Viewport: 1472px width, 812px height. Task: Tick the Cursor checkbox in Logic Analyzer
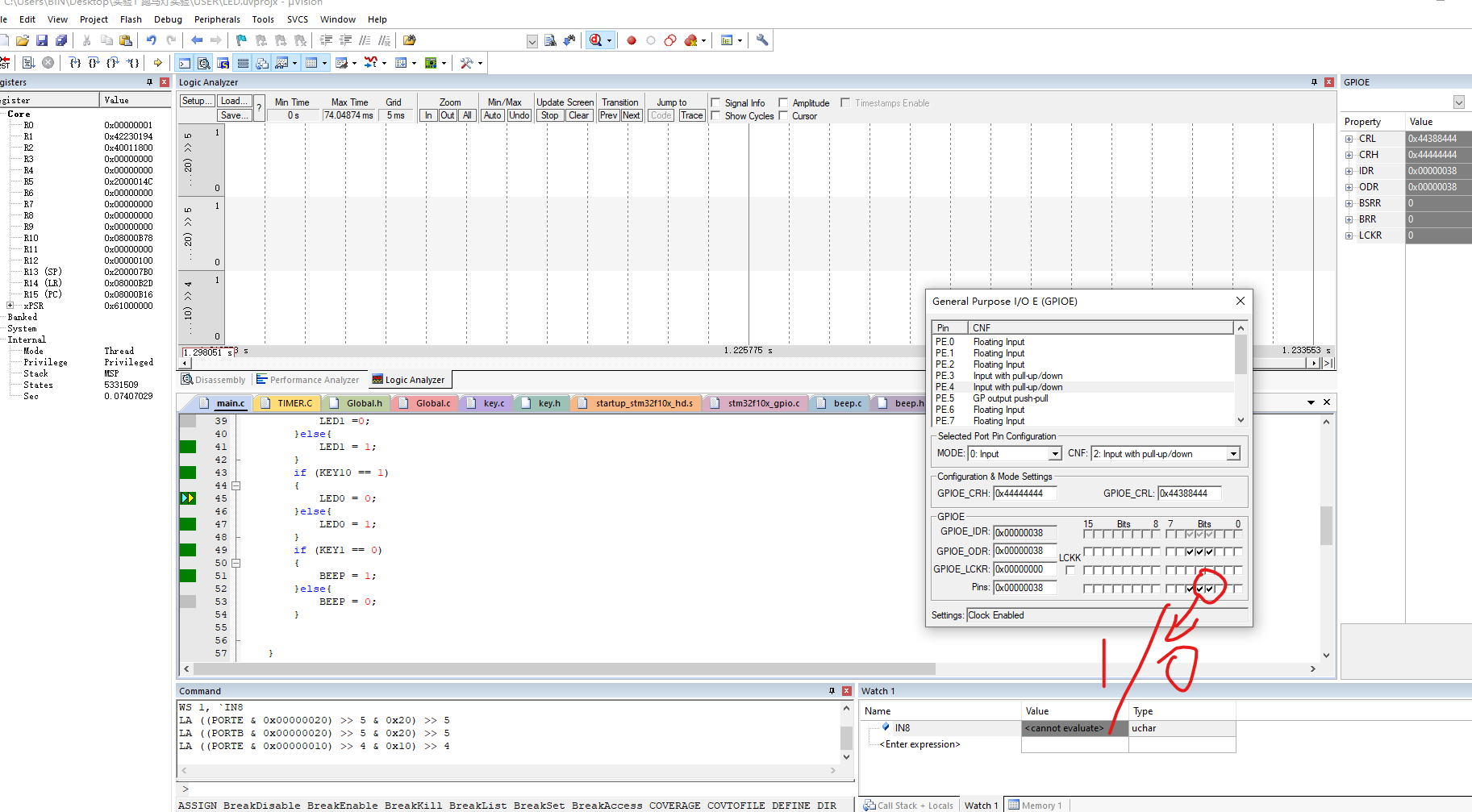(783, 116)
